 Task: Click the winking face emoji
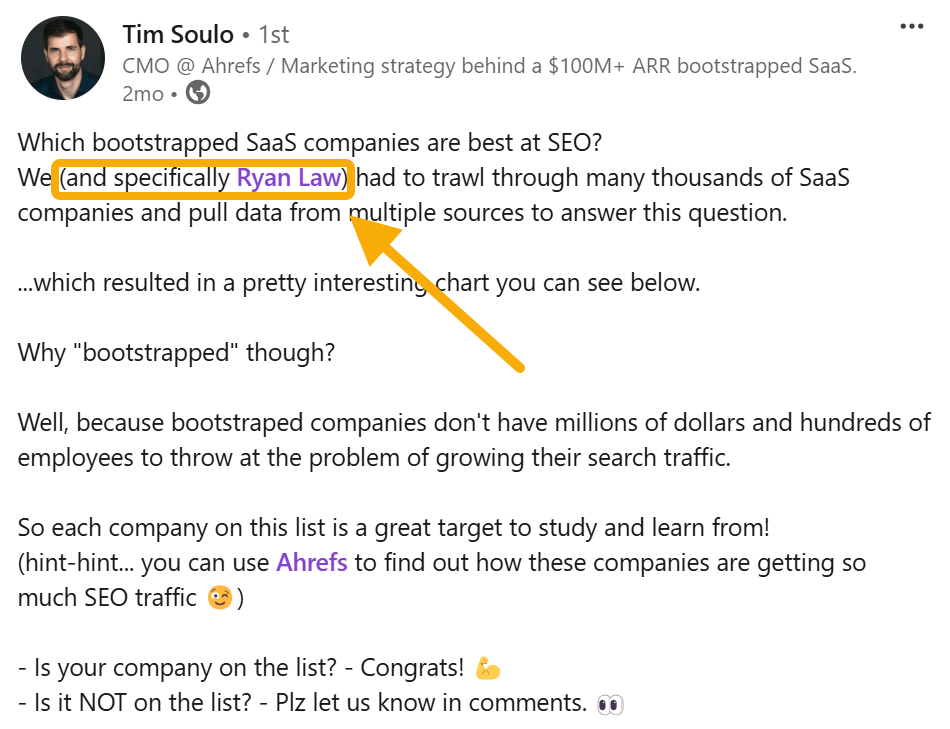pyautogui.click(x=219, y=599)
